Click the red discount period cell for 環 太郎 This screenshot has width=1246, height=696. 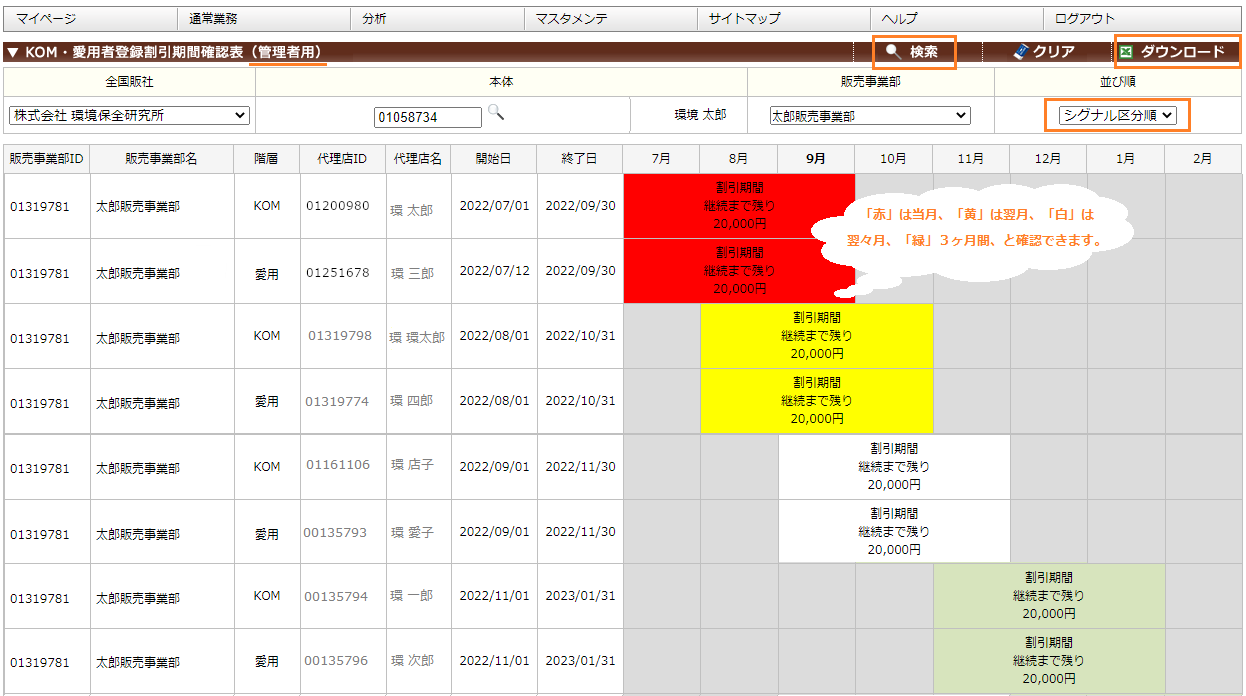(738, 206)
